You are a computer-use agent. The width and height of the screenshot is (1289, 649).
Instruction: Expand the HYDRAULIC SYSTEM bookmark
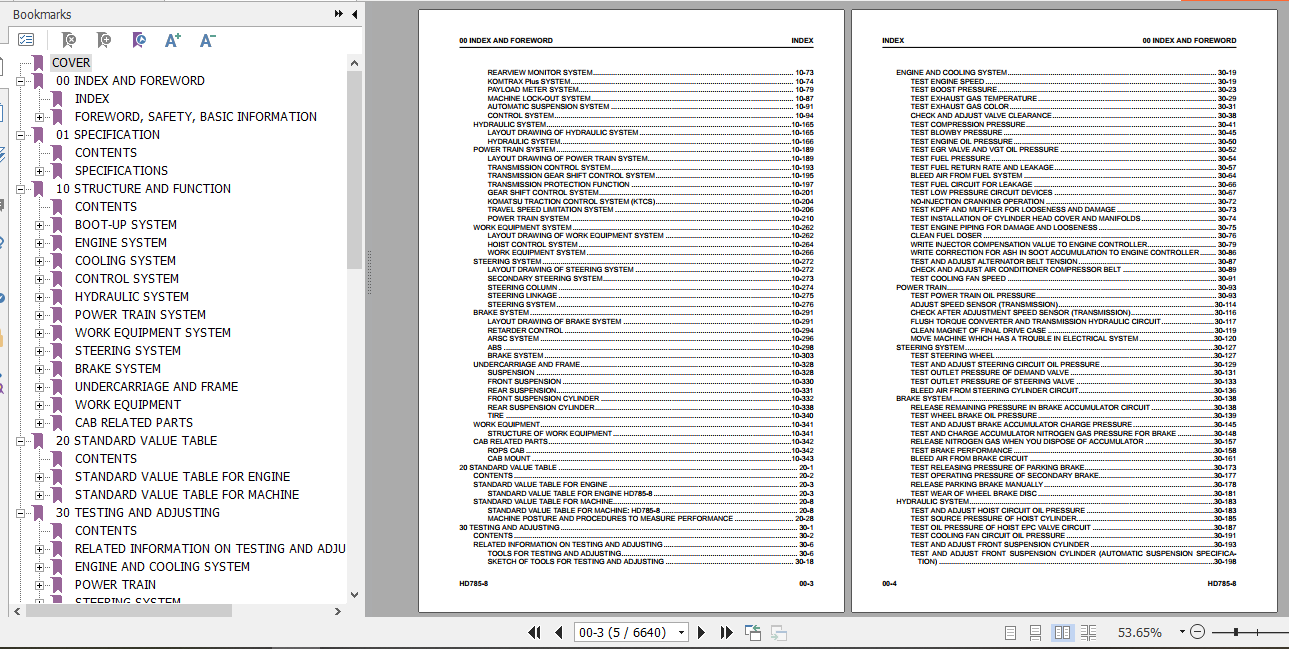(x=40, y=297)
